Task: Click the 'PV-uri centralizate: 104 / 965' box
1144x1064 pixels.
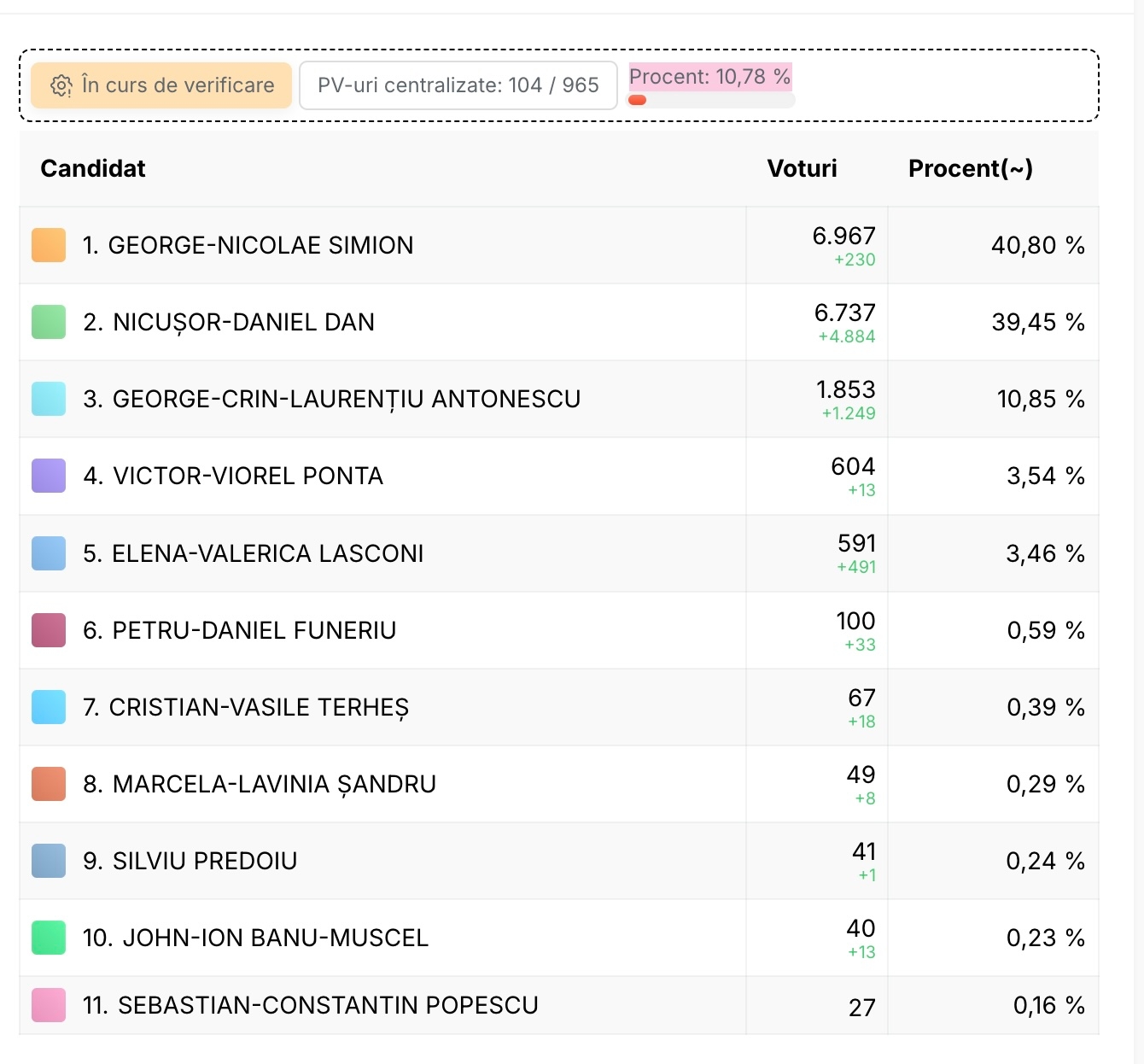Action: tap(458, 85)
